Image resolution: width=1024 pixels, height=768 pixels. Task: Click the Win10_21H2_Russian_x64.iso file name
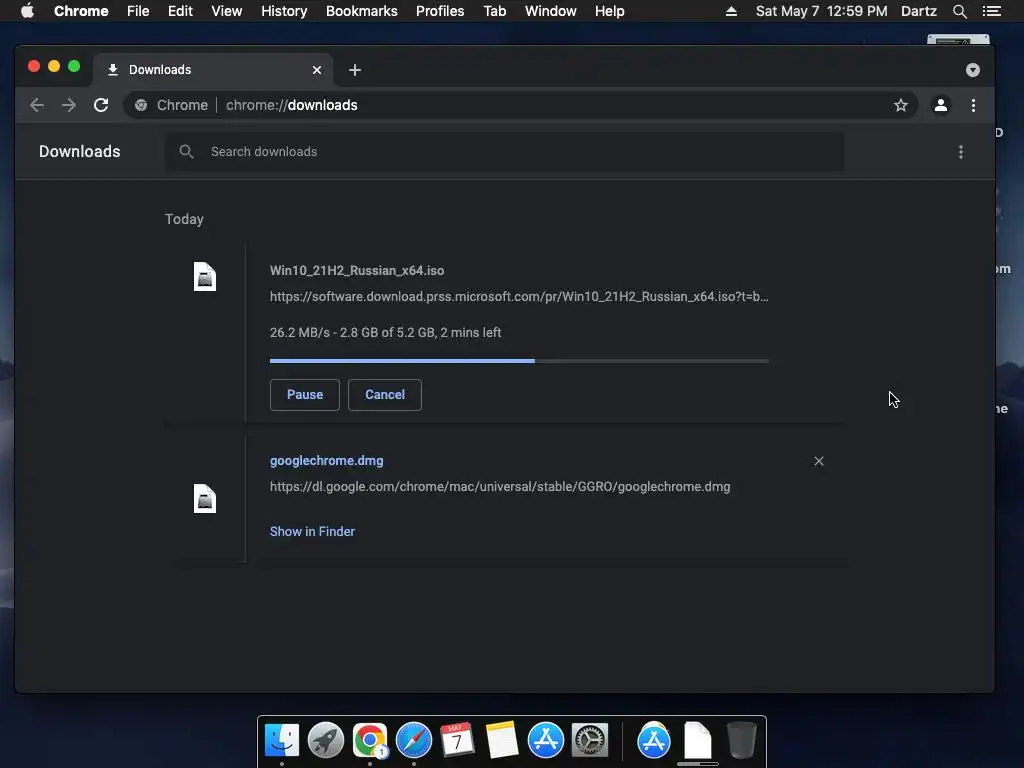(x=357, y=270)
